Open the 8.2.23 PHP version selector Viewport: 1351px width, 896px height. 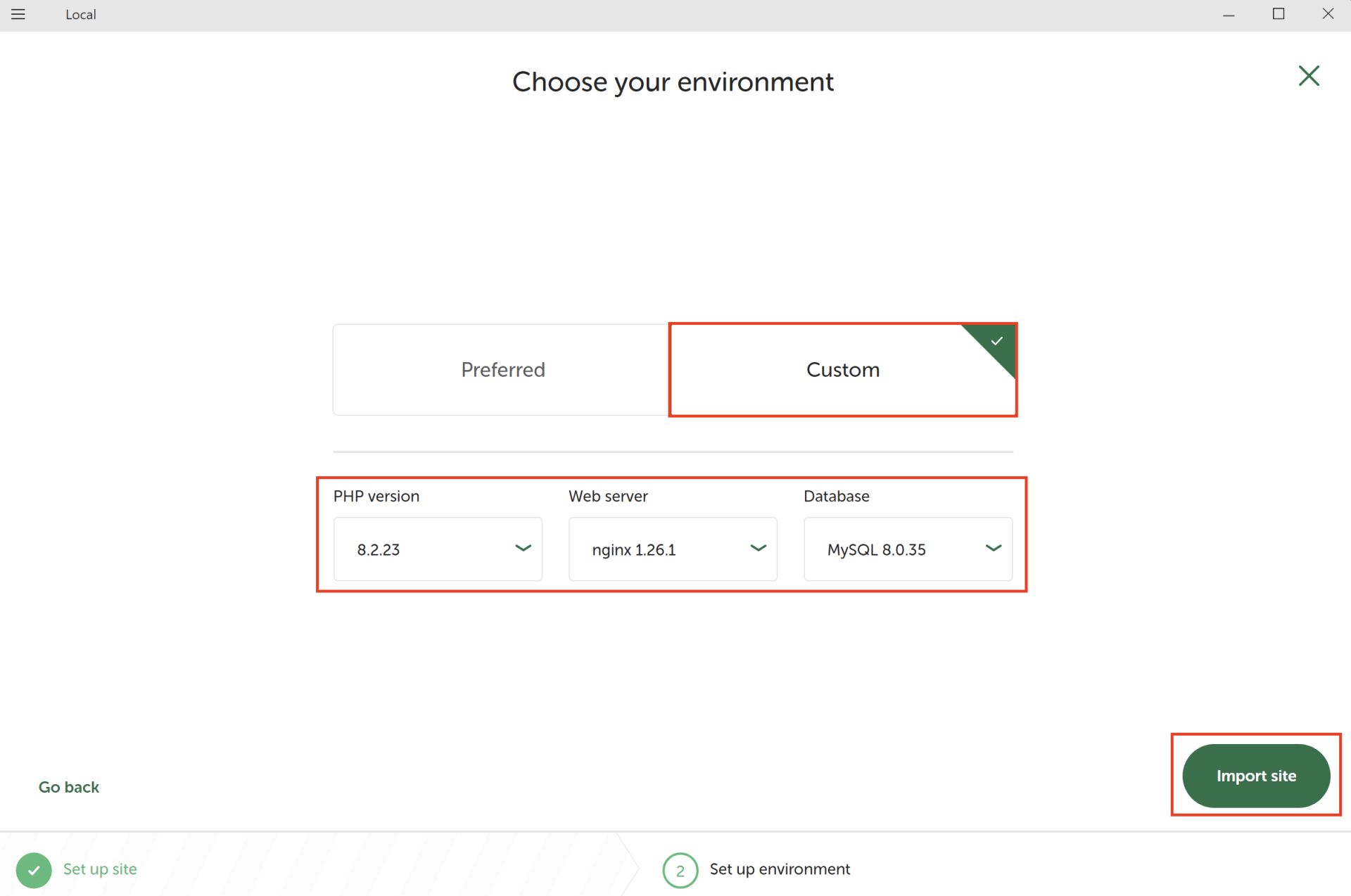coord(422,549)
